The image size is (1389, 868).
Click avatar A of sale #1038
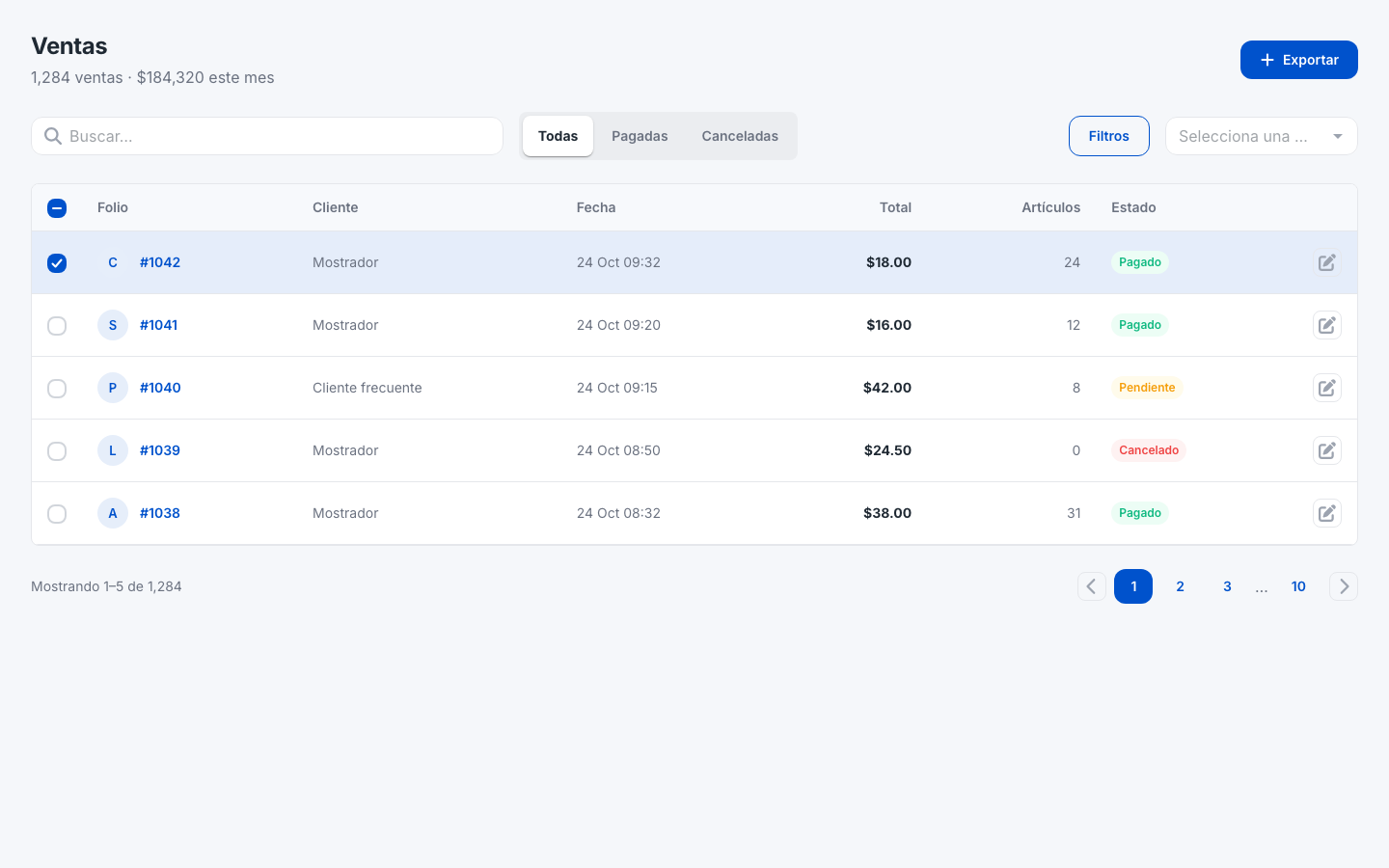(113, 513)
